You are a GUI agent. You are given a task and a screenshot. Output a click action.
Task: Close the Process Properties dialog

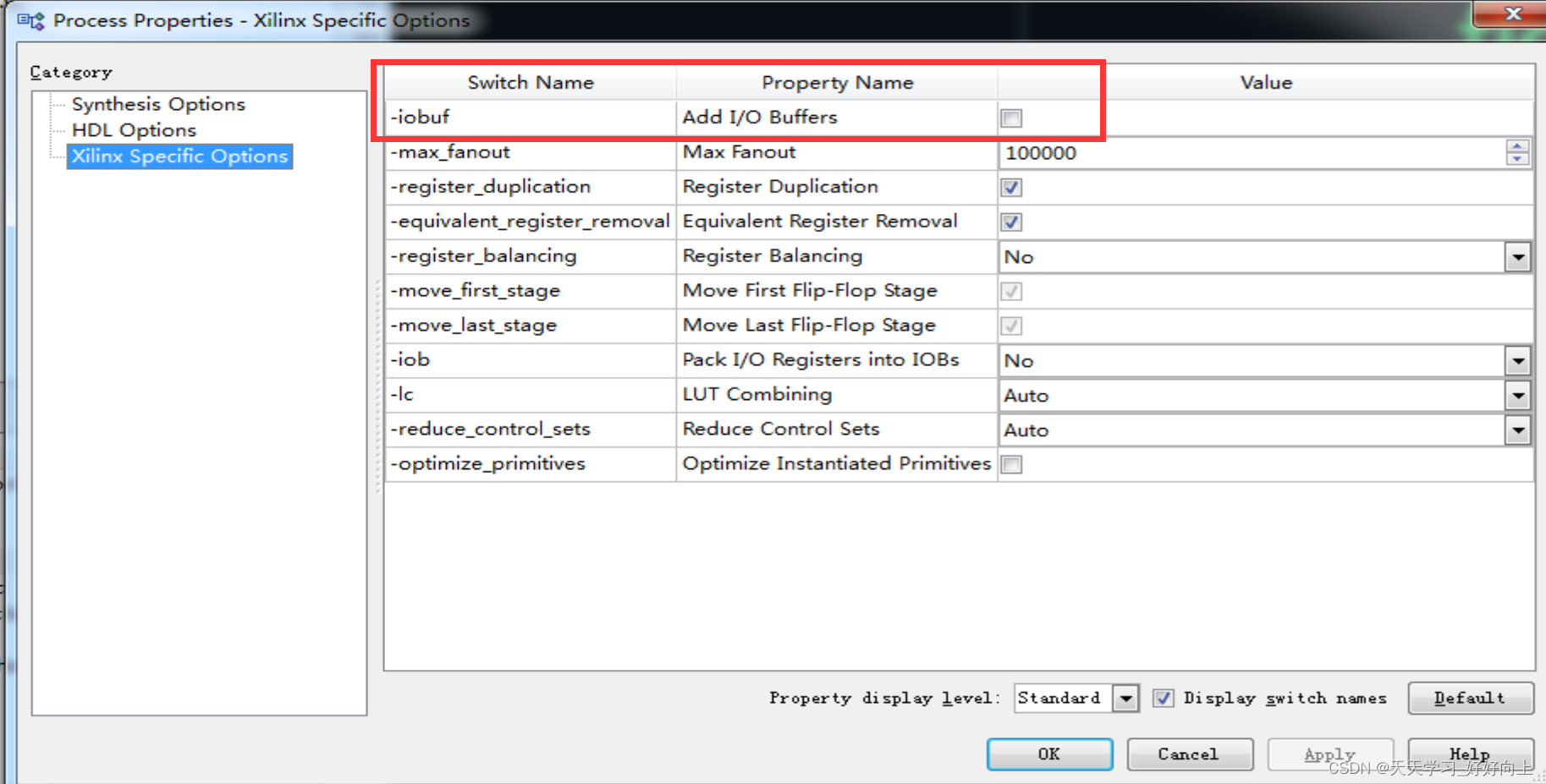(x=1511, y=14)
